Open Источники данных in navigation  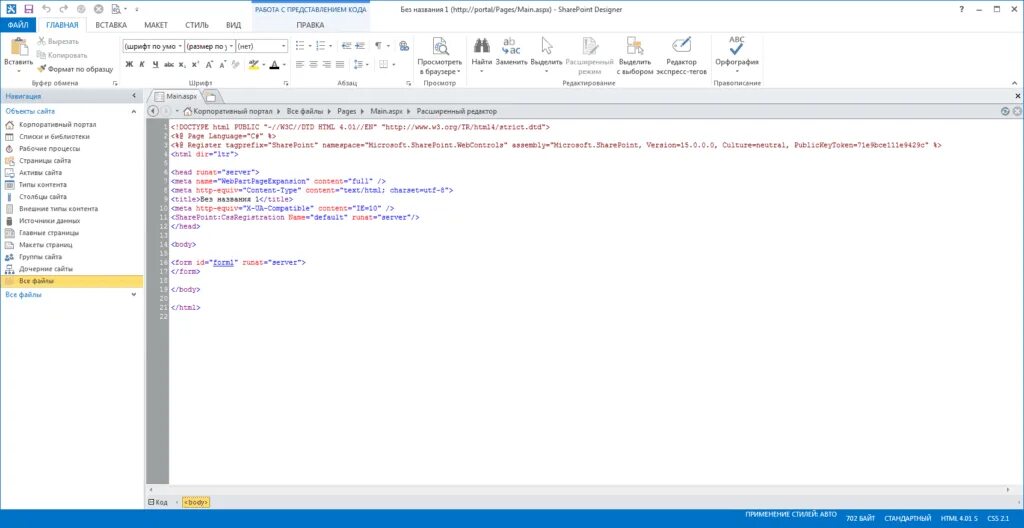click(x=50, y=221)
